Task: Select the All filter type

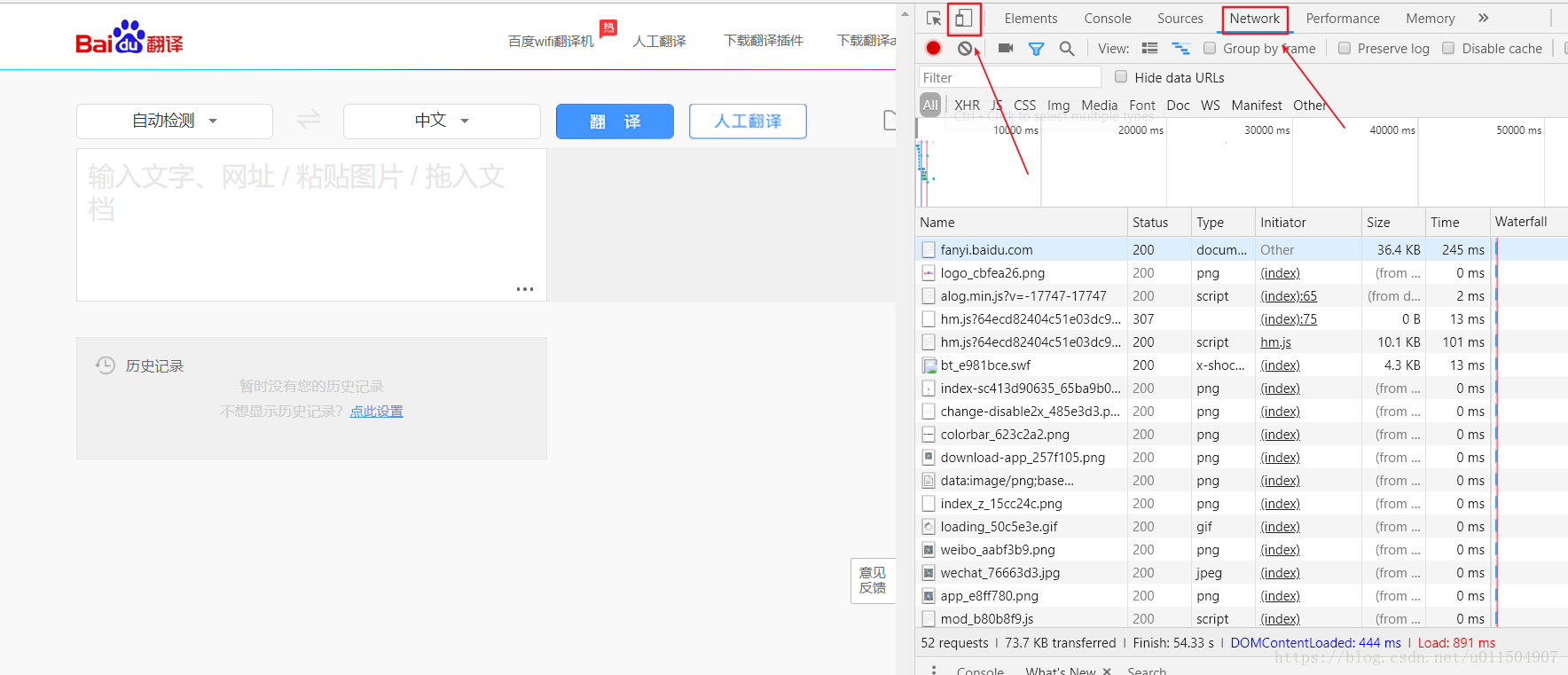Action: pos(930,105)
